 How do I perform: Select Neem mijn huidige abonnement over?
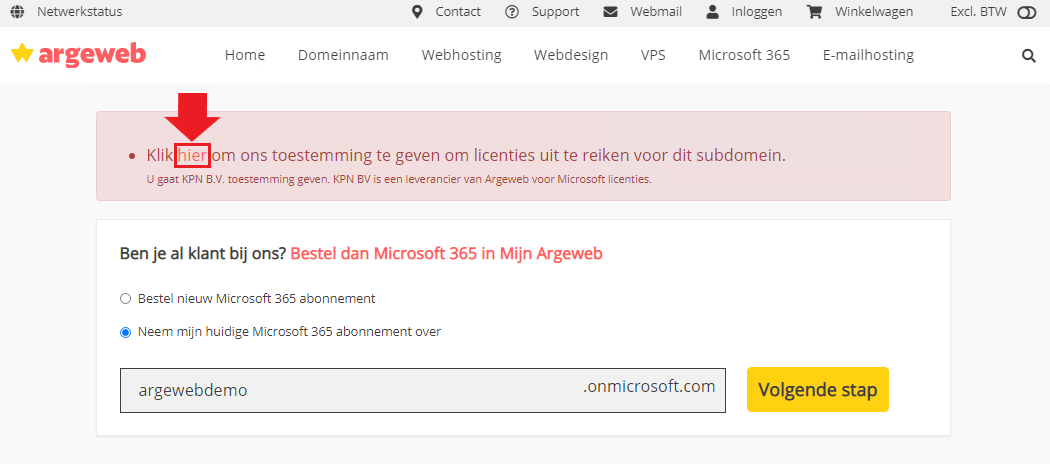[x=125, y=332]
